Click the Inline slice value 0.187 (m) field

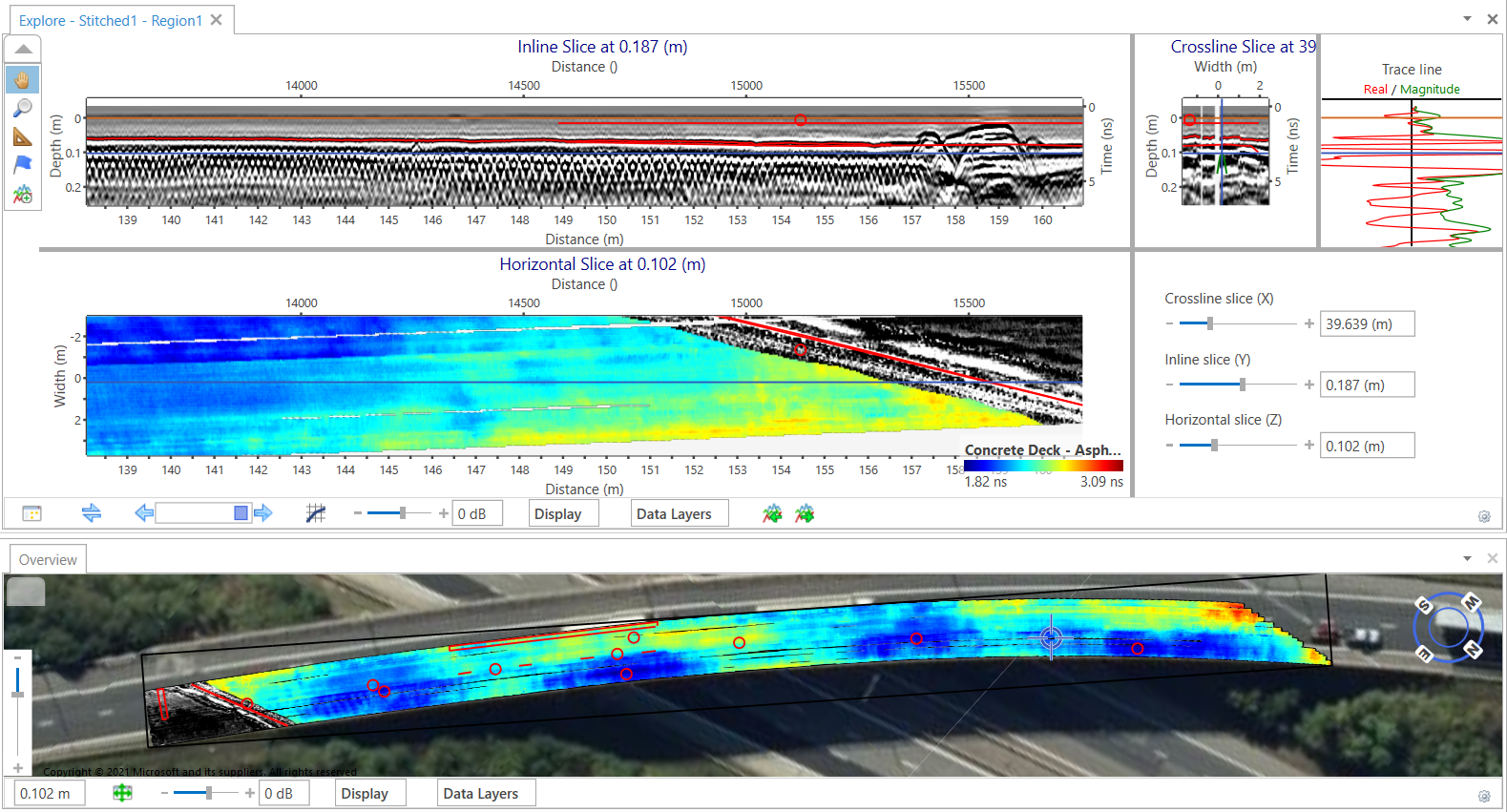(x=1367, y=385)
